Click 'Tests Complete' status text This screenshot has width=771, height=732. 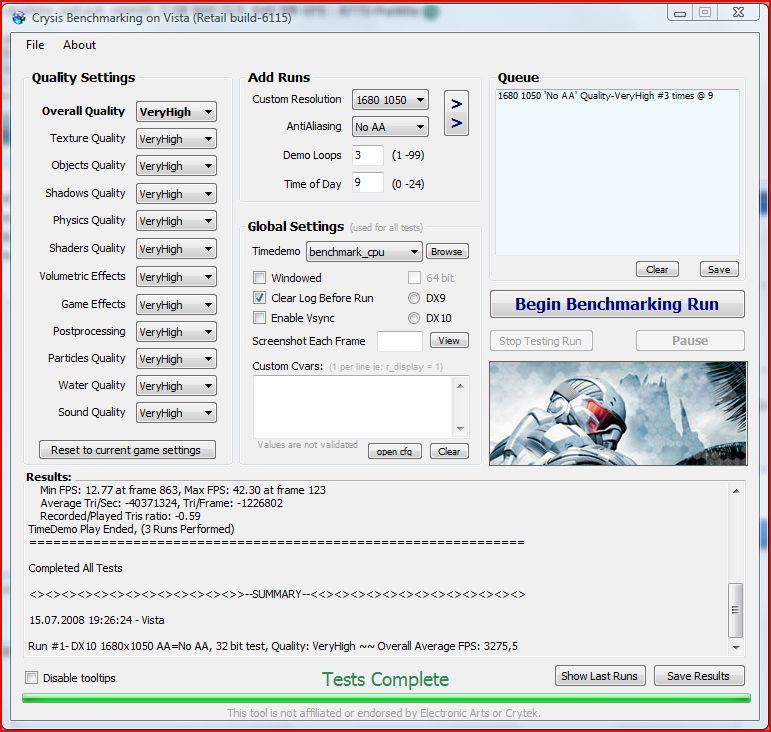click(x=386, y=679)
